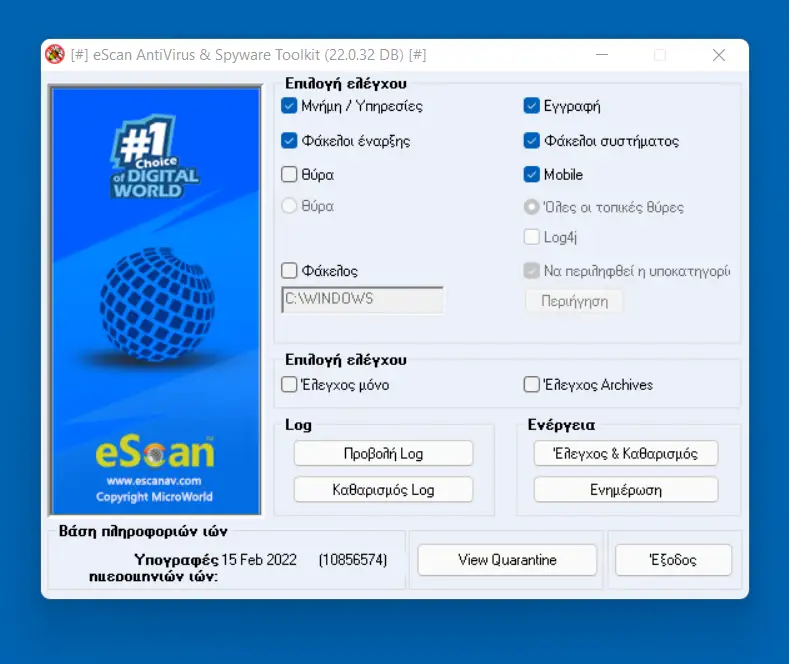Click the signature count (10856574)
This screenshot has height=664, width=791.
pos(353,560)
